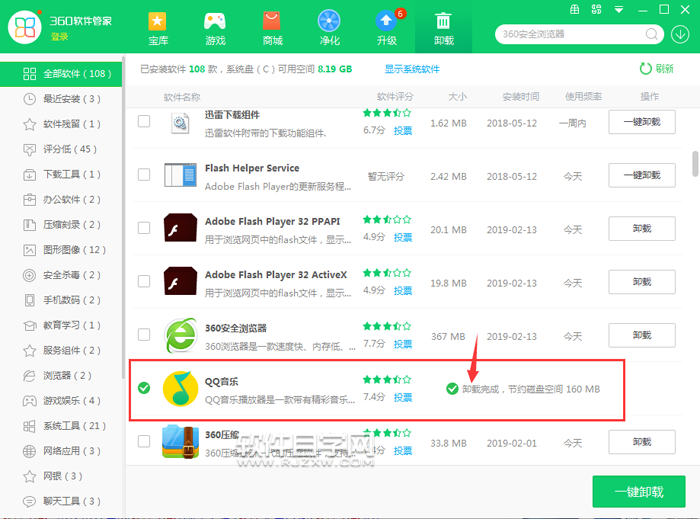Click the star rating of Flash Player PPAPI

387,220
